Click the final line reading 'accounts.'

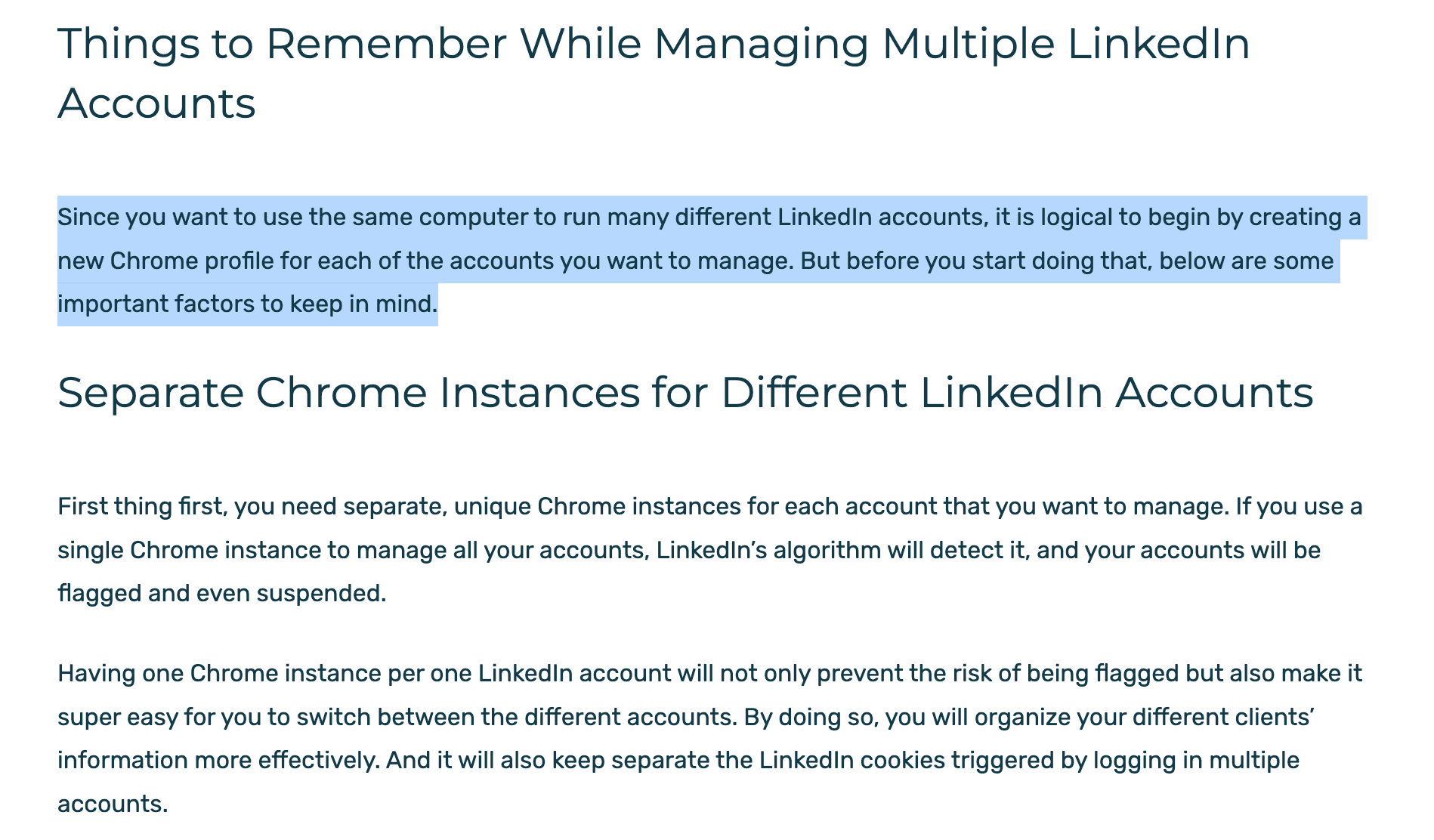[x=113, y=804]
